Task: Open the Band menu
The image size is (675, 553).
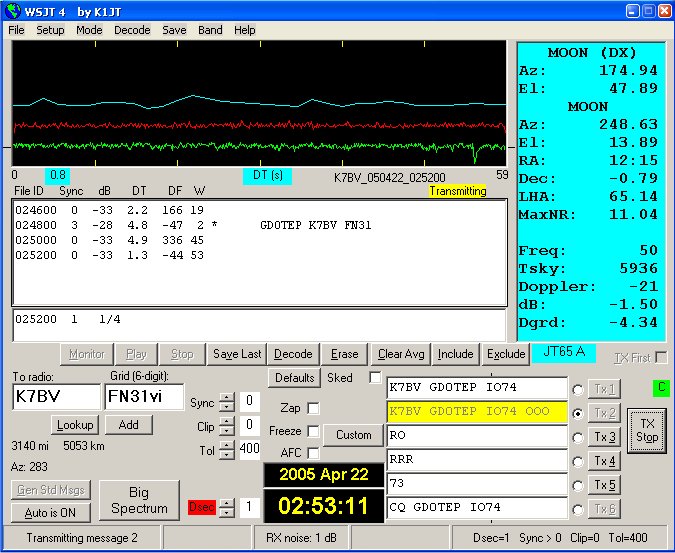Action: (x=210, y=30)
